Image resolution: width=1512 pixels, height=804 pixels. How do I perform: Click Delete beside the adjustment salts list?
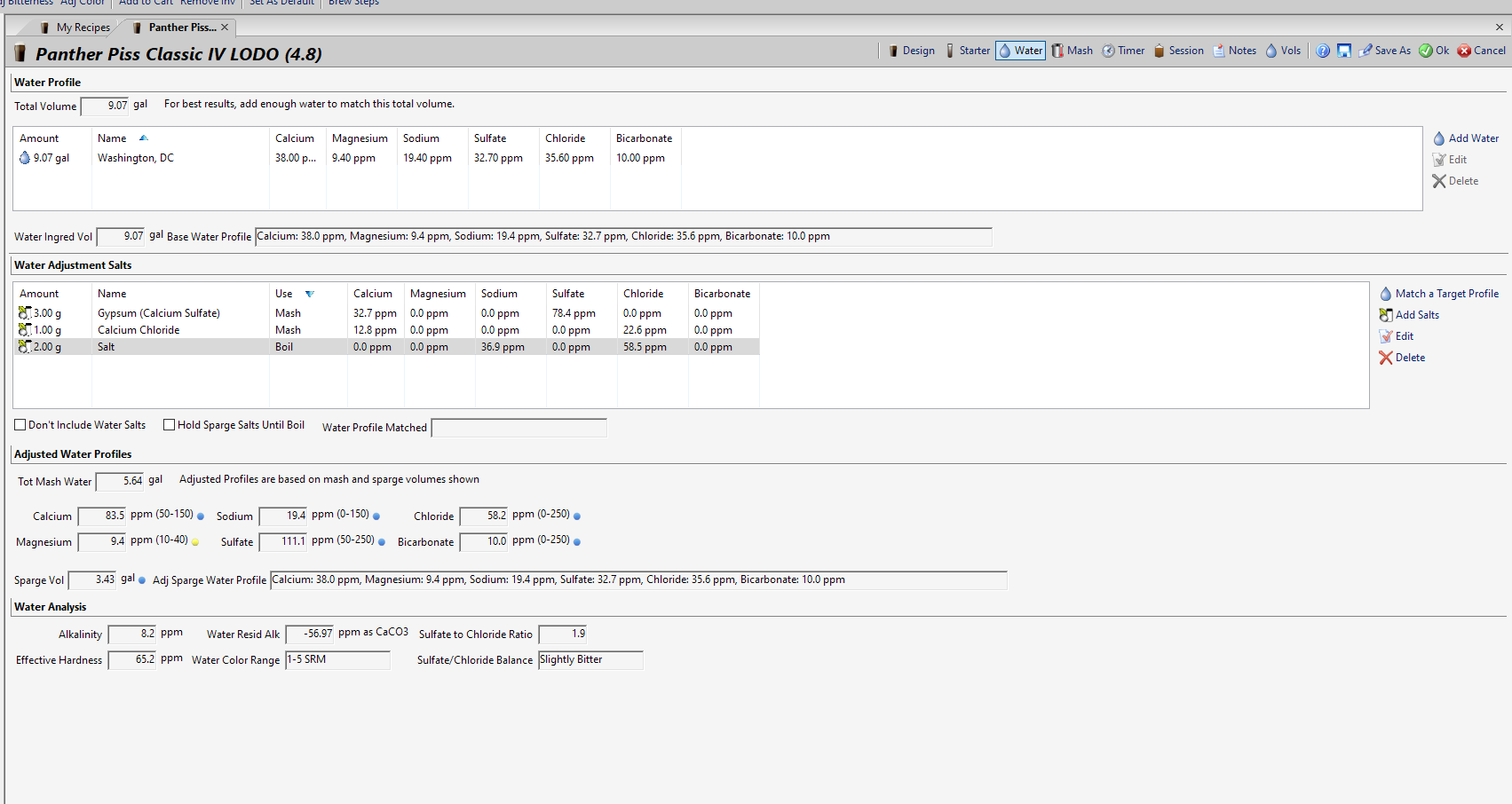(1402, 358)
